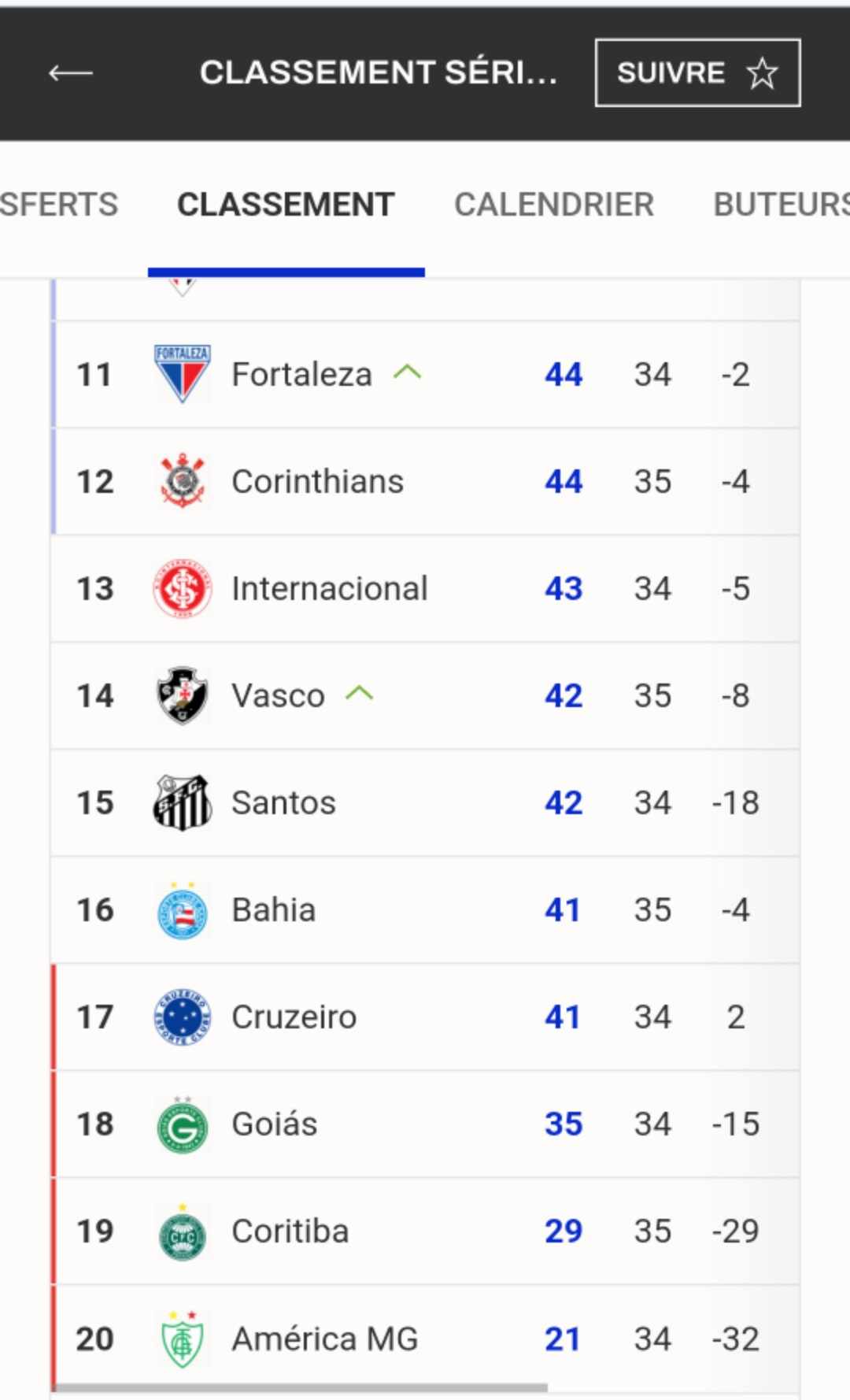Screen dimensions: 850x1400
Task: Tap the Vasco club crest
Action: pyautogui.click(x=182, y=695)
